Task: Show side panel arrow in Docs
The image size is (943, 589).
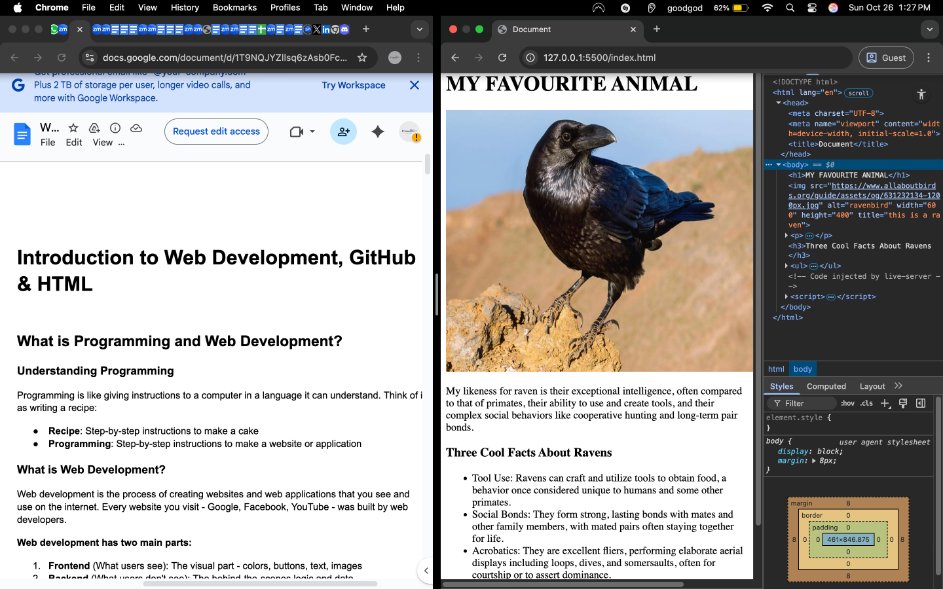Action: (x=425, y=570)
